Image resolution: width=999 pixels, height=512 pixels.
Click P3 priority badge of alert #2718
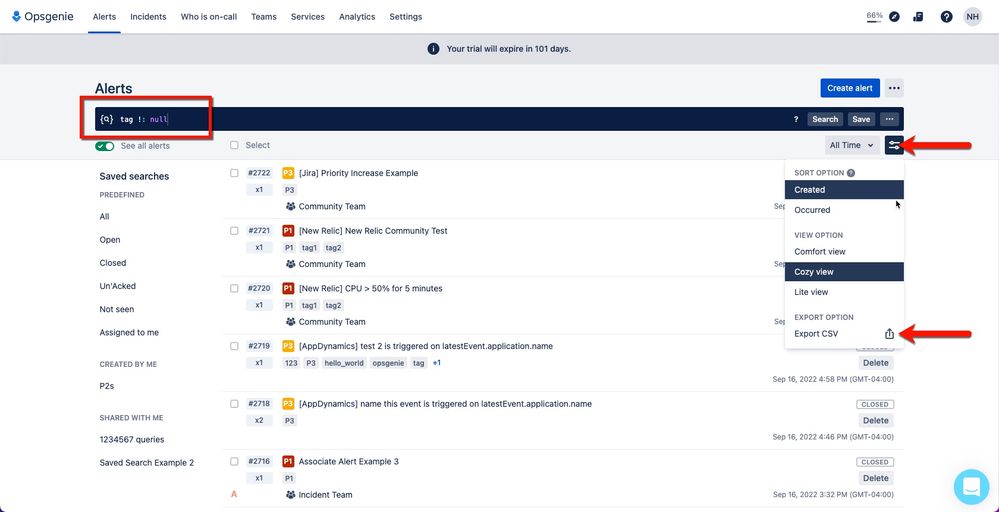point(288,404)
